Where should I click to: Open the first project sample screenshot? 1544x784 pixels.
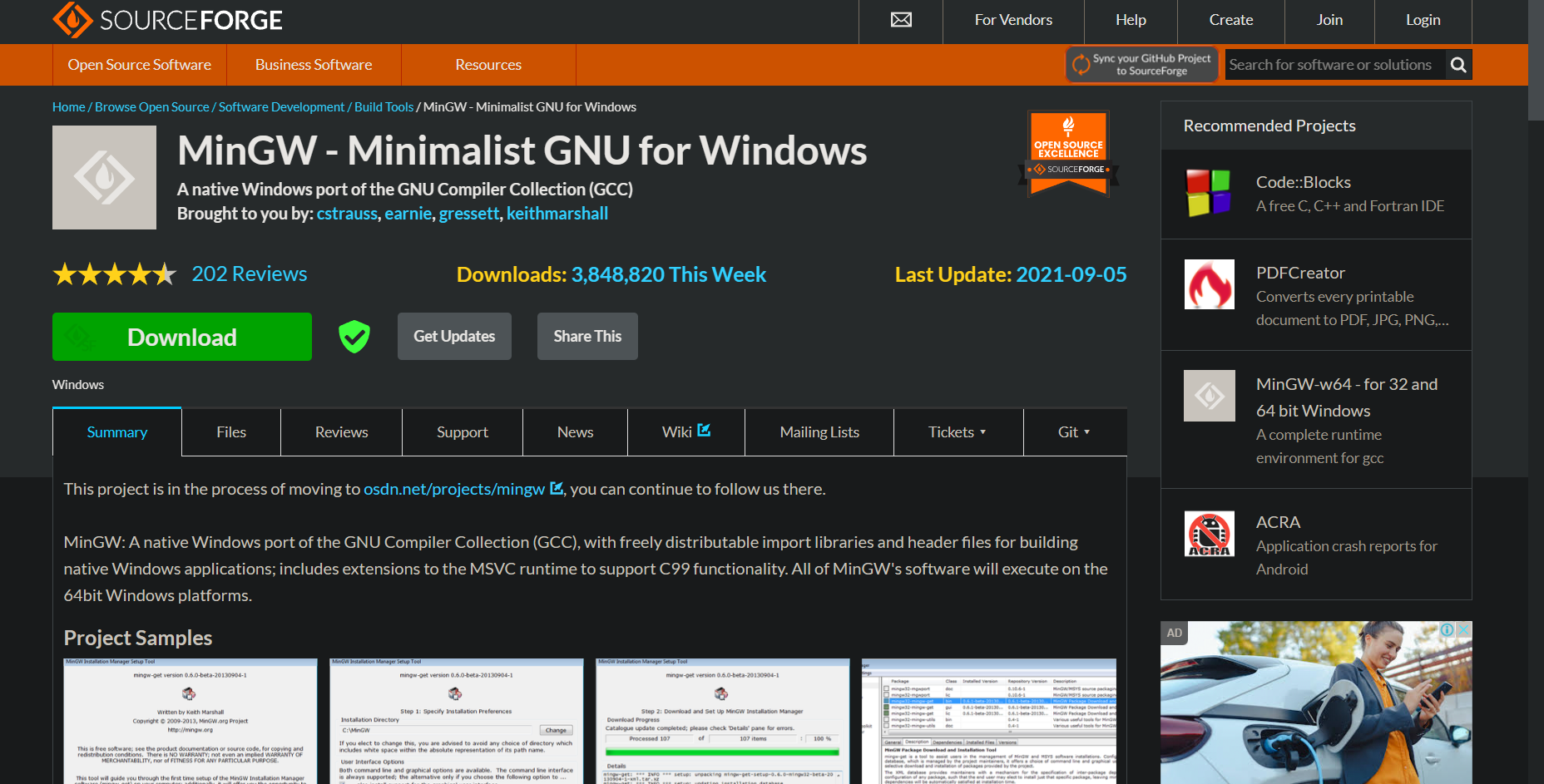(191, 721)
